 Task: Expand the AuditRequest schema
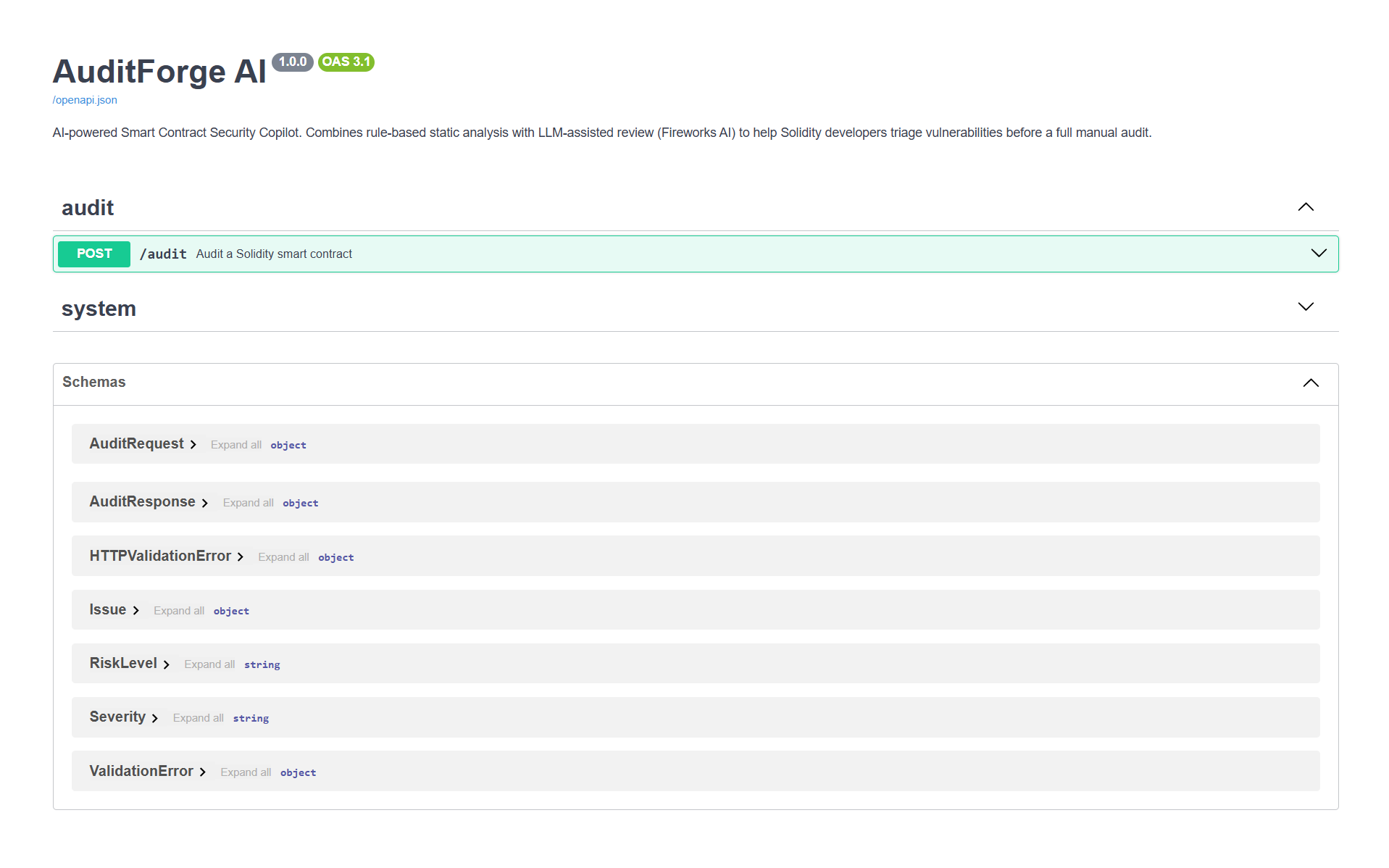[x=143, y=443]
